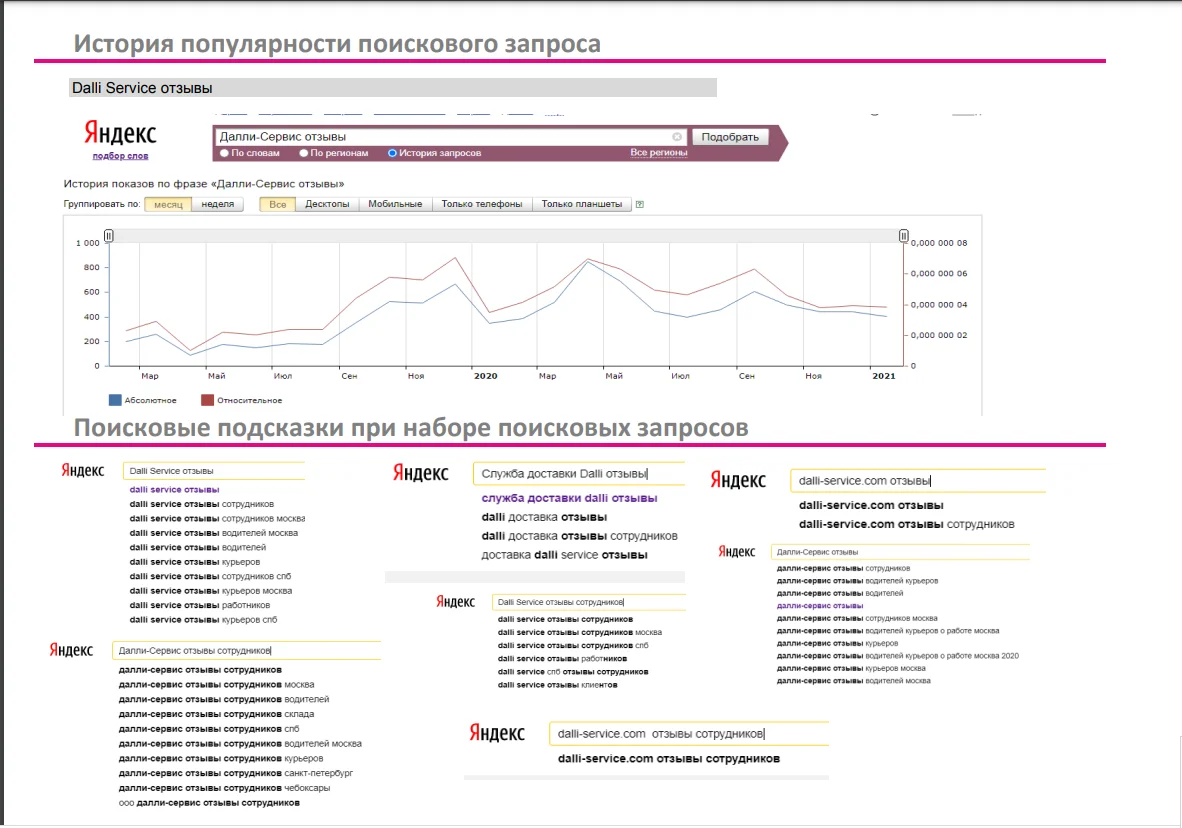Click the Далли-Сервис отзывы сотрудников search box
The height and width of the screenshot is (828, 1182).
pos(247,650)
